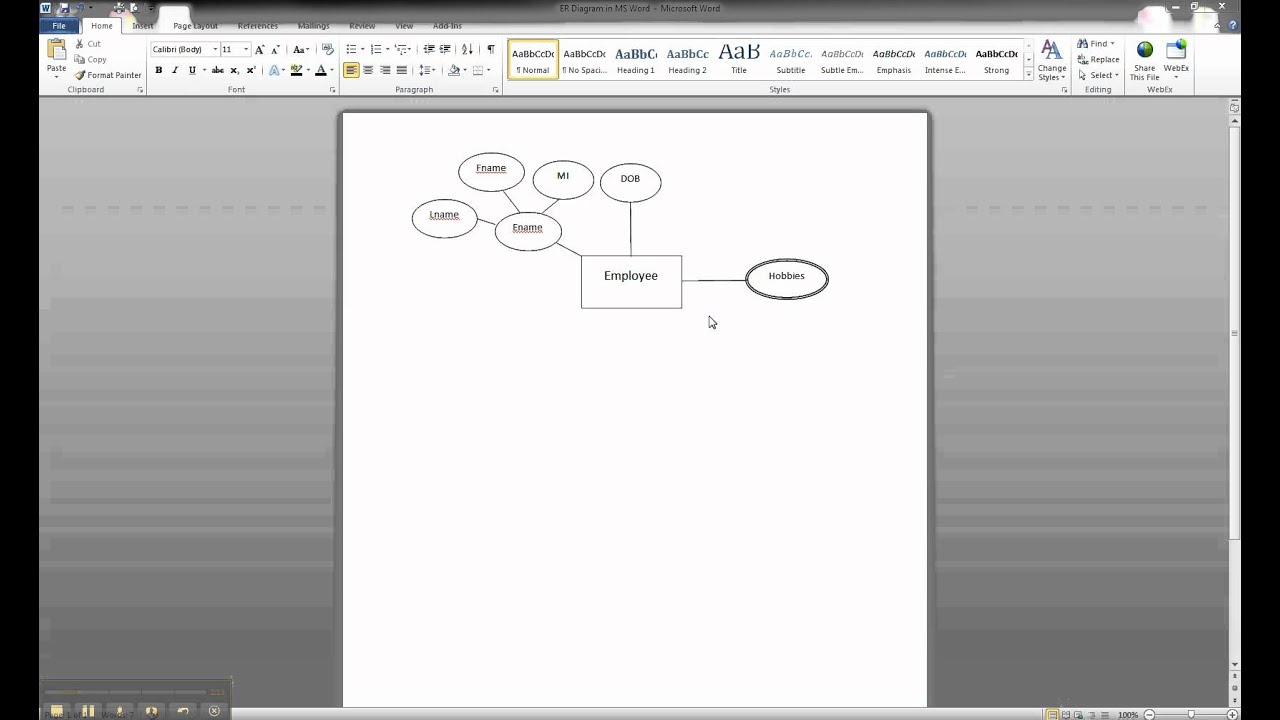Open the File tab
Image resolution: width=1280 pixels, height=720 pixels.
(x=59, y=26)
